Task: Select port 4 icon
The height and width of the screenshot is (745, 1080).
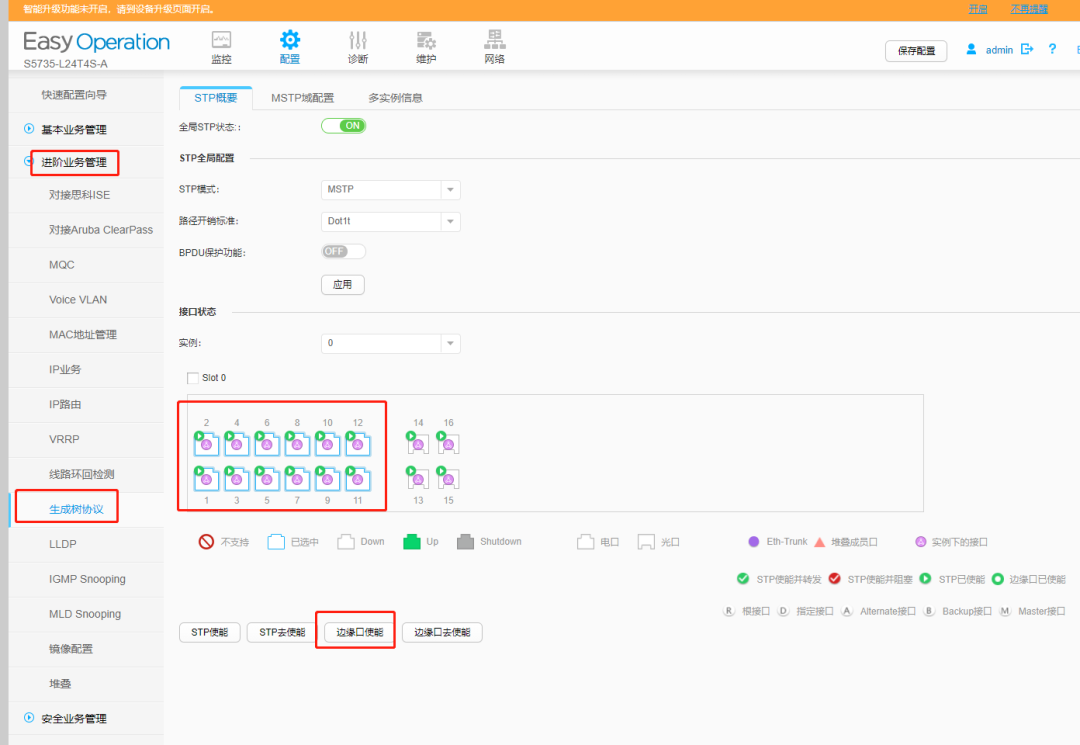Action: pyautogui.click(x=236, y=444)
